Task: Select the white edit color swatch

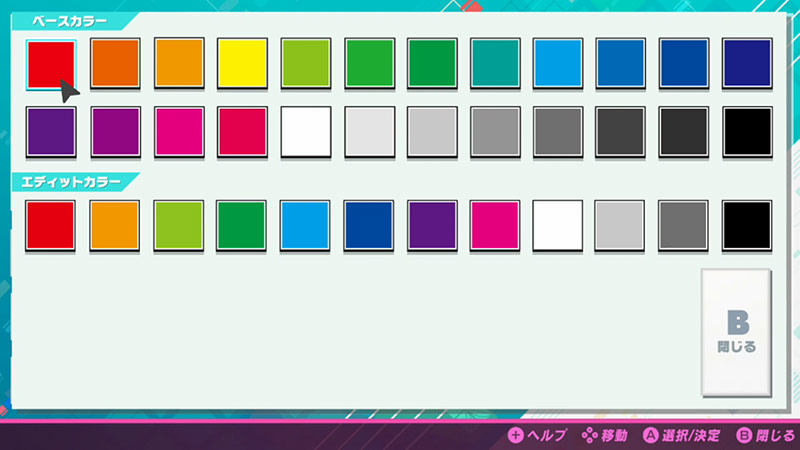Action: click(557, 225)
